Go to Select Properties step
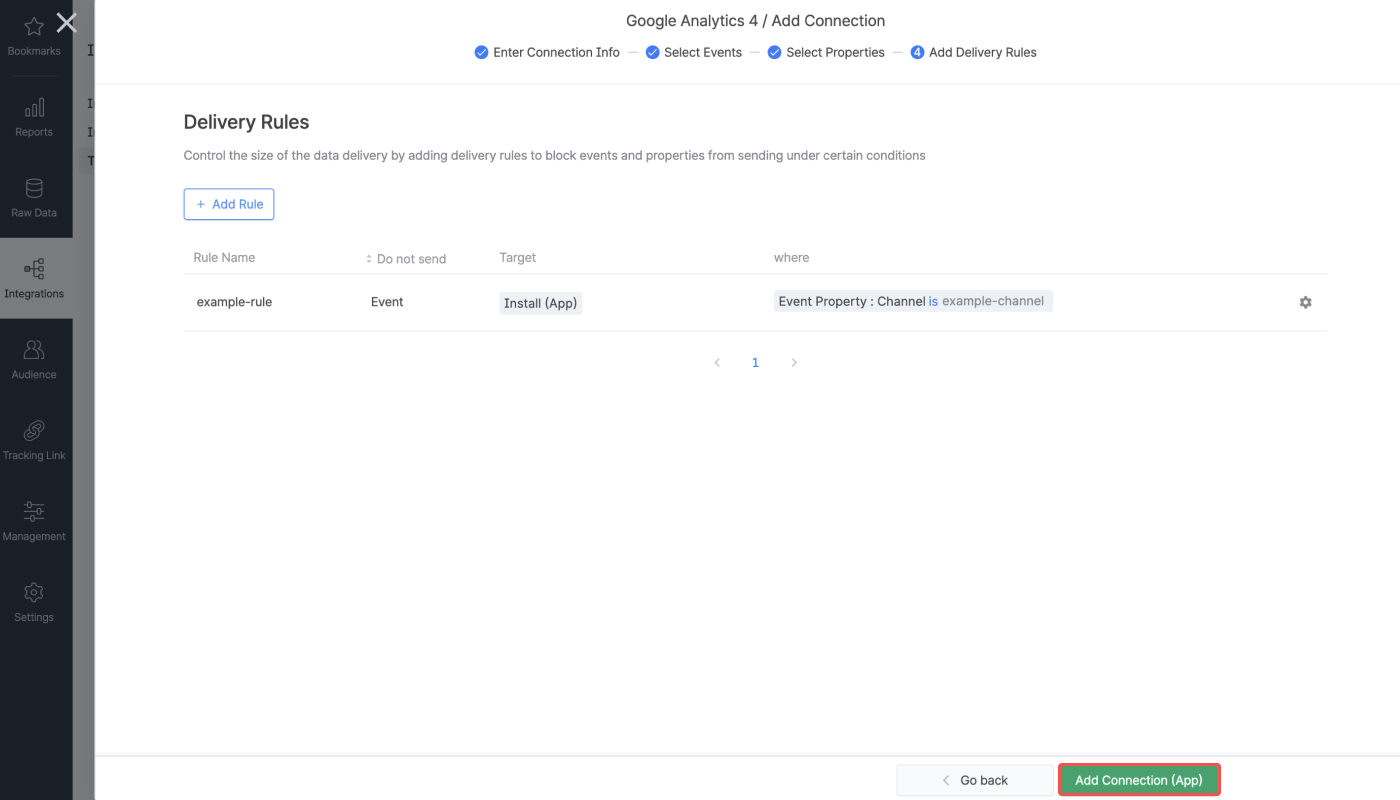This screenshot has height=800, width=1400. 826,52
